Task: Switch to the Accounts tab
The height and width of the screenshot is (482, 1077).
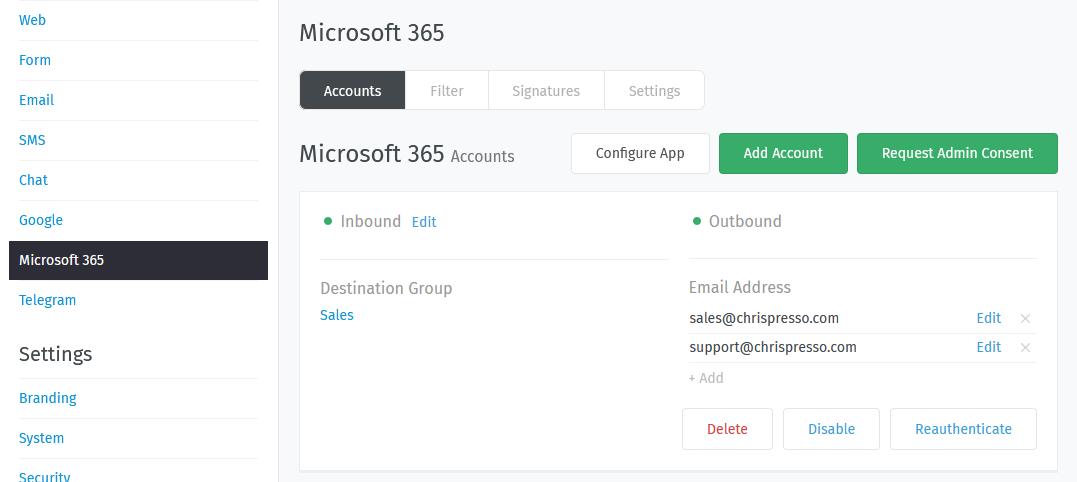Action: coord(352,90)
